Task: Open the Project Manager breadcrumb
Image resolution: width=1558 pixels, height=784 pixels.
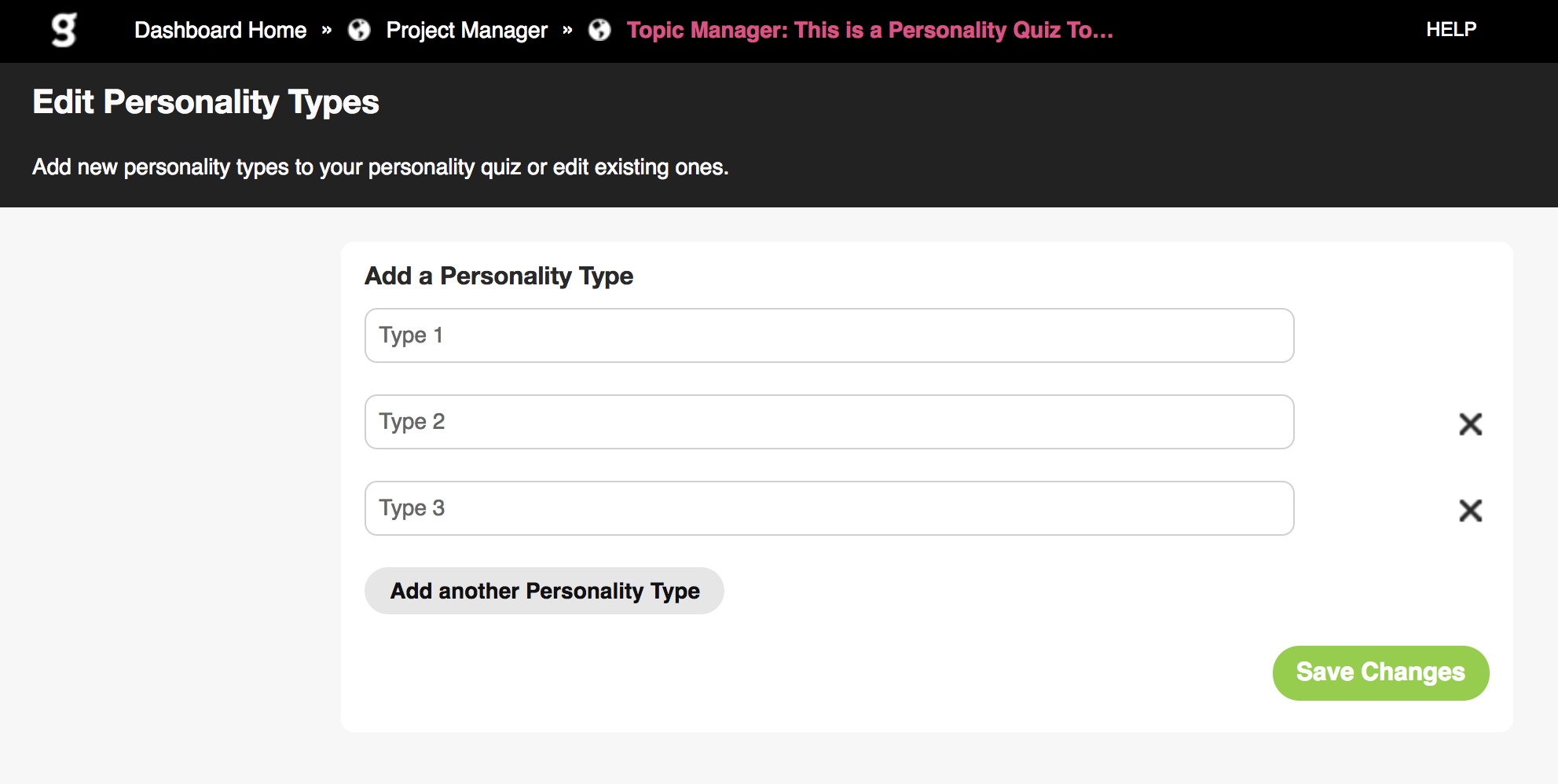Action: tap(467, 30)
